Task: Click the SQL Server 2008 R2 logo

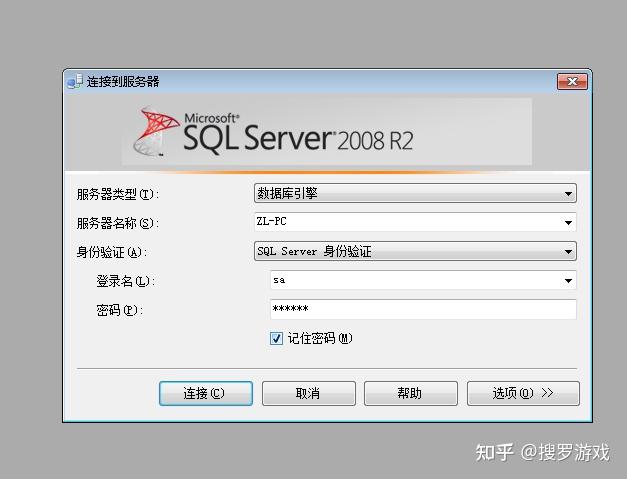Action: (x=273, y=132)
